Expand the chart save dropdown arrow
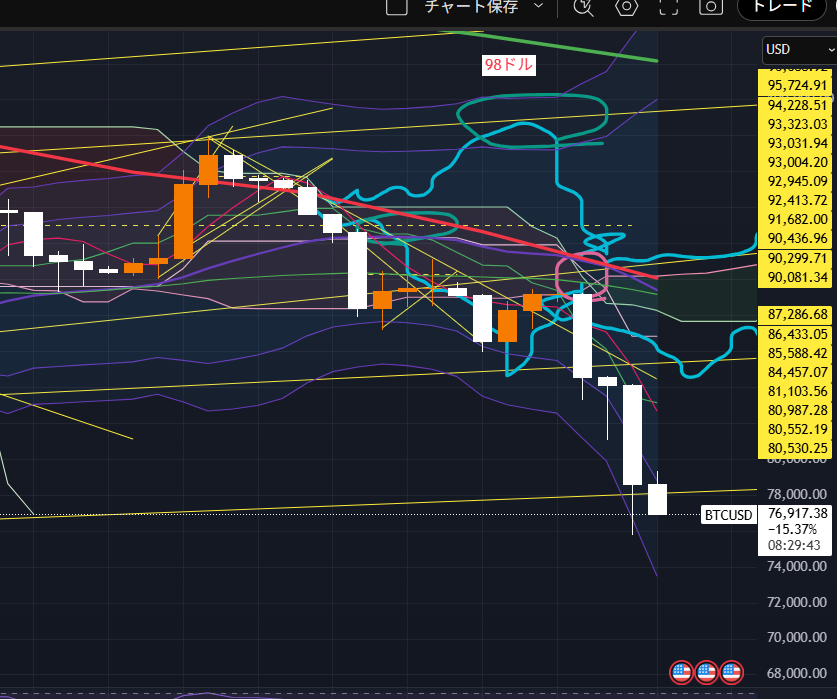The image size is (837, 699). click(x=539, y=6)
